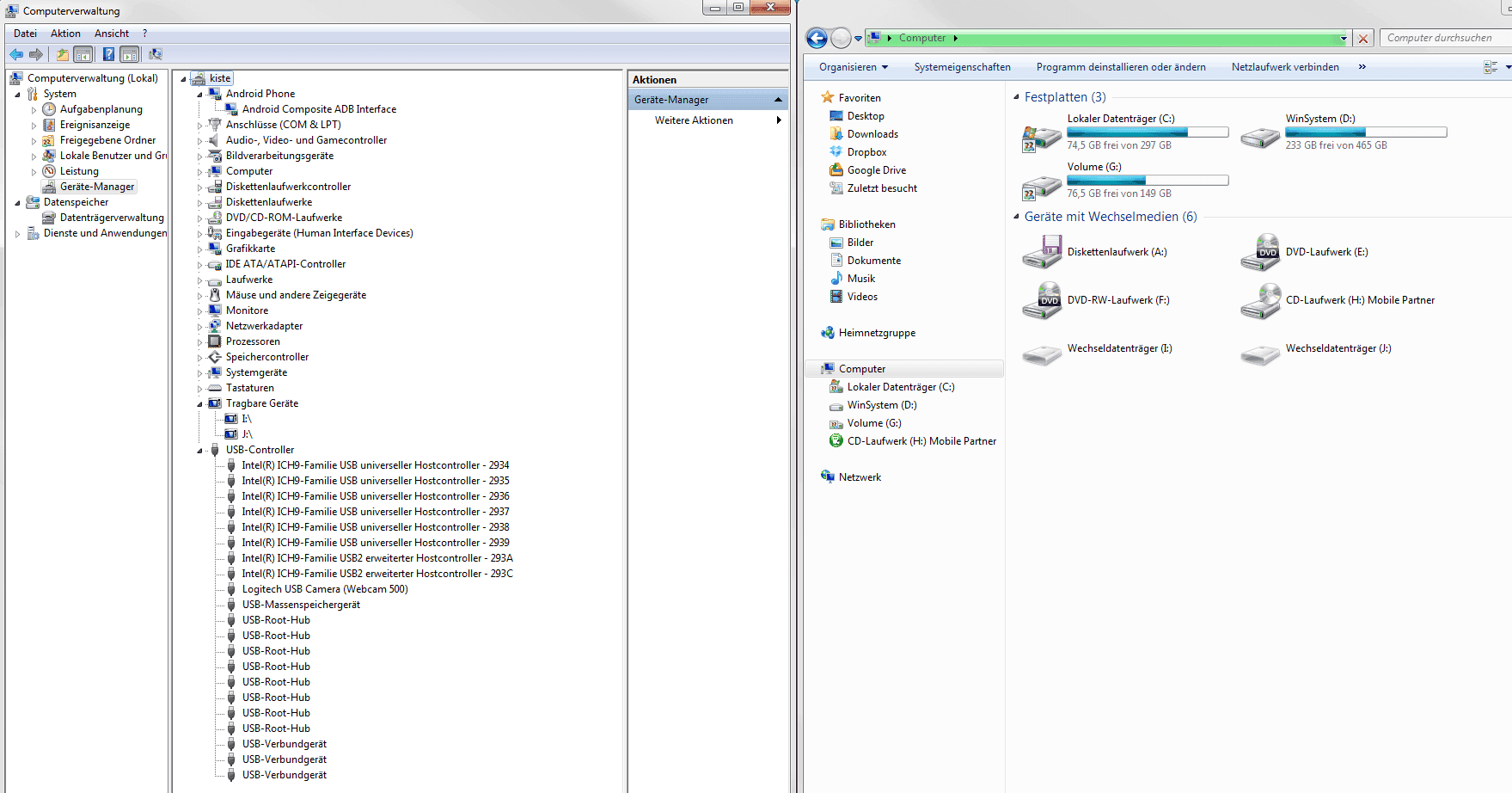Click Systemeigenschaften in Explorer toolbar
Viewport: 1512px width, 793px height.
(x=963, y=67)
